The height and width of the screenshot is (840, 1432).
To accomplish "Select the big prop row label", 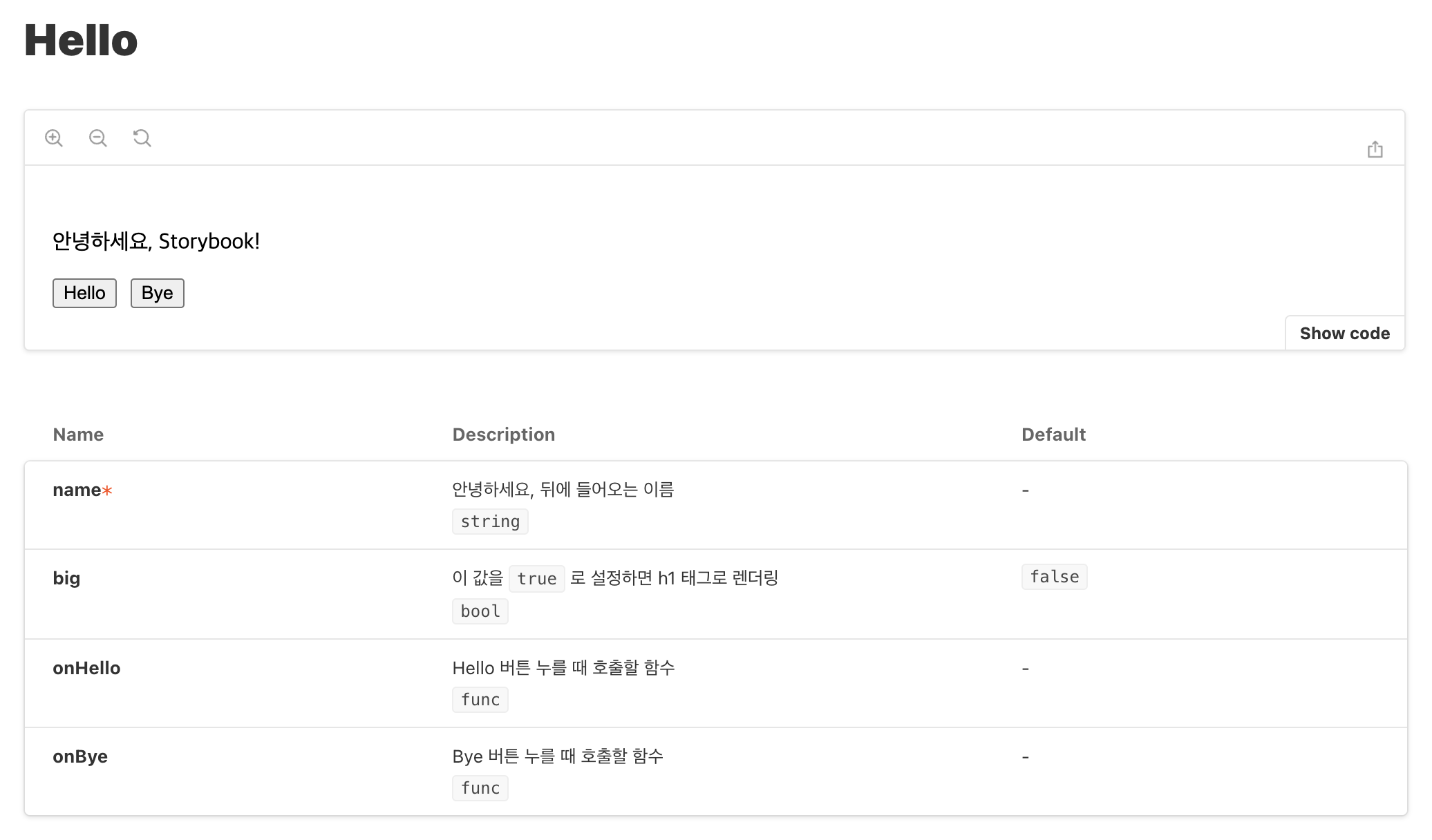I will pyautogui.click(x=66, y=579).
